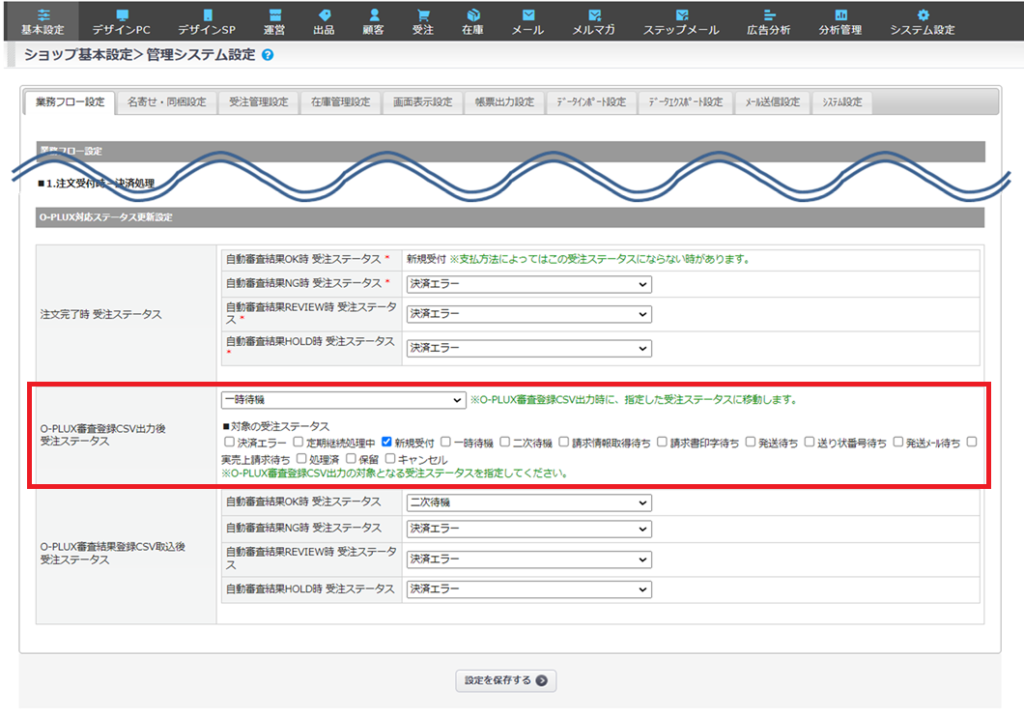The width and height of the screenshot is (1024, 717).
Task: Check the 決済エラー target status checkbox
Action: tap(229, 442)
